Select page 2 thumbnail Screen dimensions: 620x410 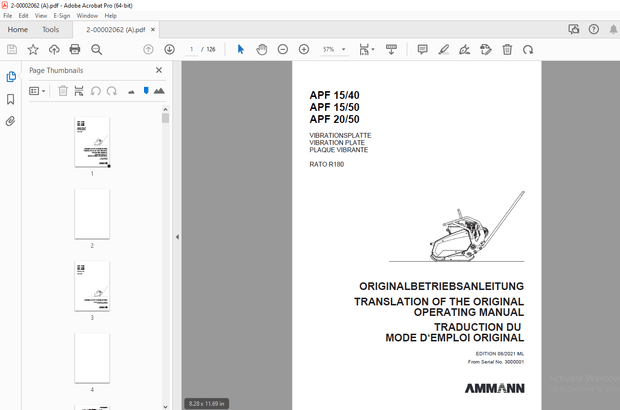(92, 214)
